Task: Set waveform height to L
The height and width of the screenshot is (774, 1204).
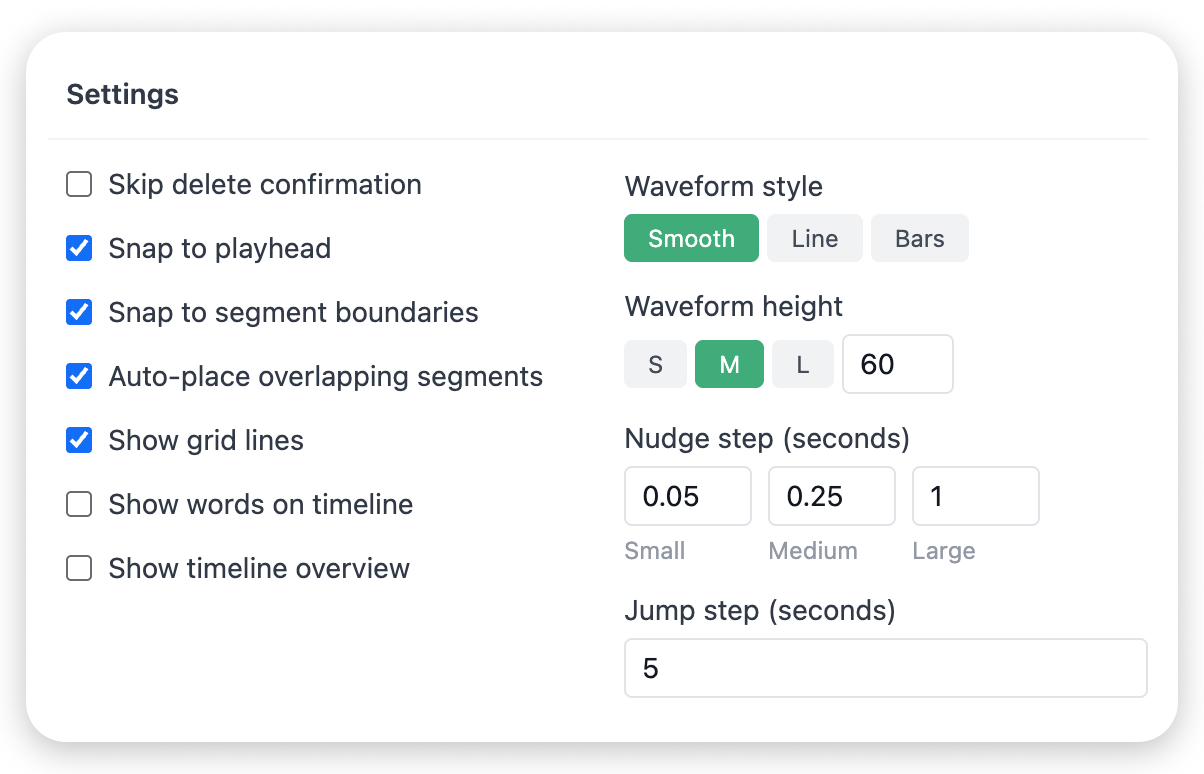Action: pyautogui.click(x=802, y=364)
